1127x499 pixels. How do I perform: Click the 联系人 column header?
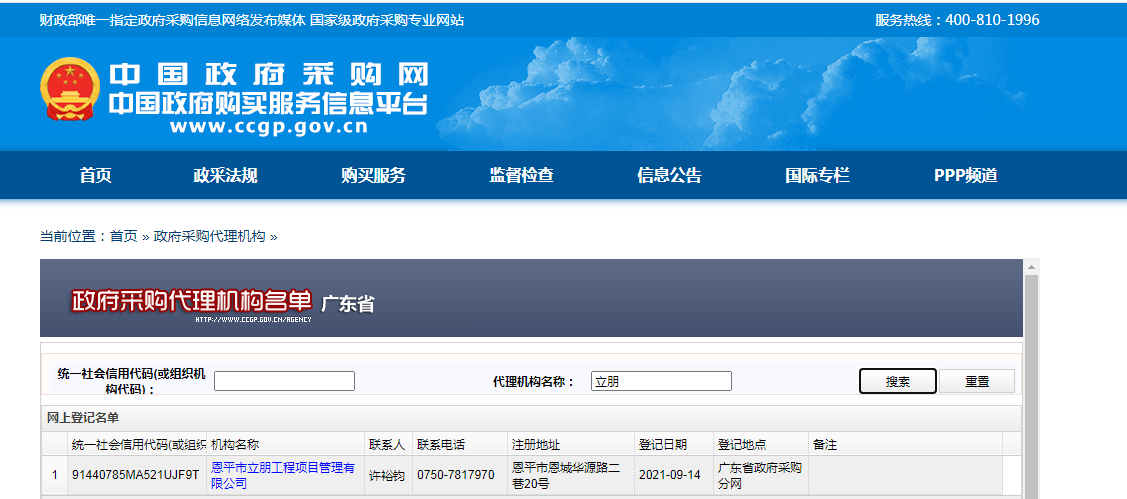tap(389, 444)
